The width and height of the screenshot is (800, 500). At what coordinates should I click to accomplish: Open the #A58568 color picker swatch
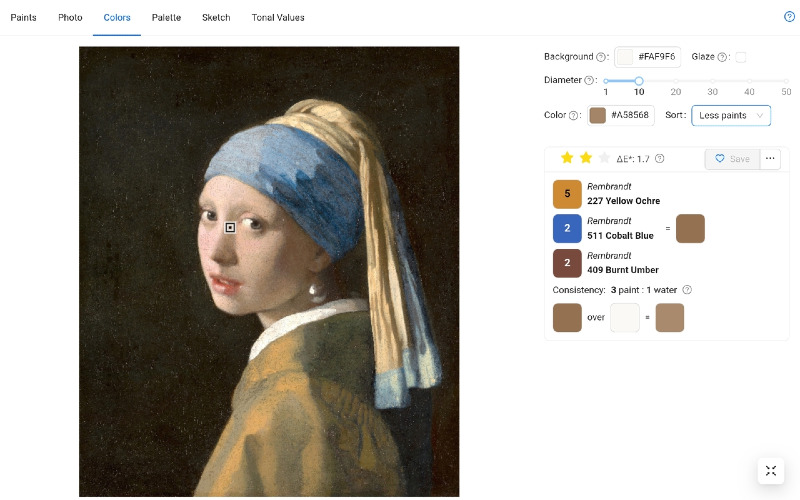tap(597, 115)
